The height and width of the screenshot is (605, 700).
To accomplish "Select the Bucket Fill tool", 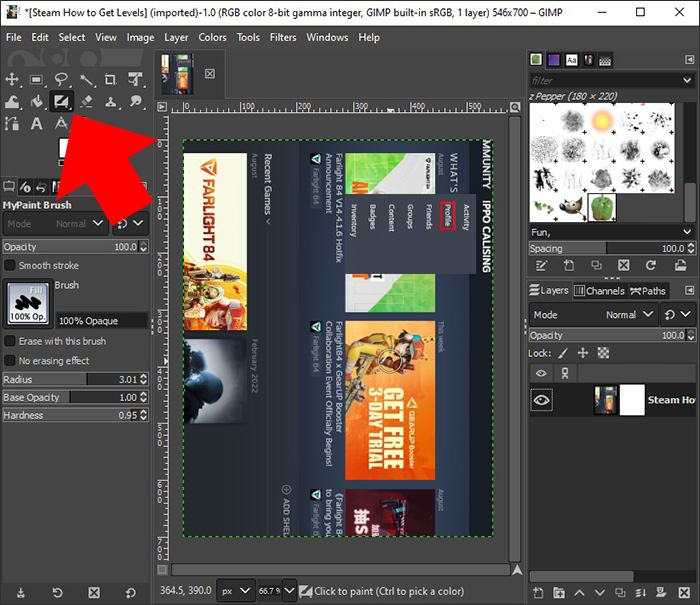I will 37,102.
